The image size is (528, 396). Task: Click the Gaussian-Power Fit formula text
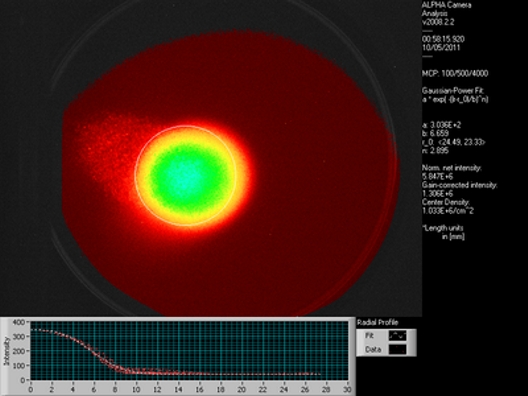click(x=455, y=99)
